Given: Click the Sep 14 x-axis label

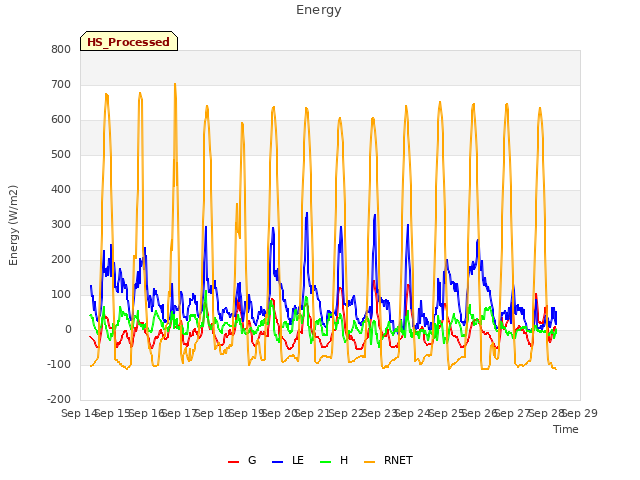Looking at the screenshot, I should click(79, 413).
